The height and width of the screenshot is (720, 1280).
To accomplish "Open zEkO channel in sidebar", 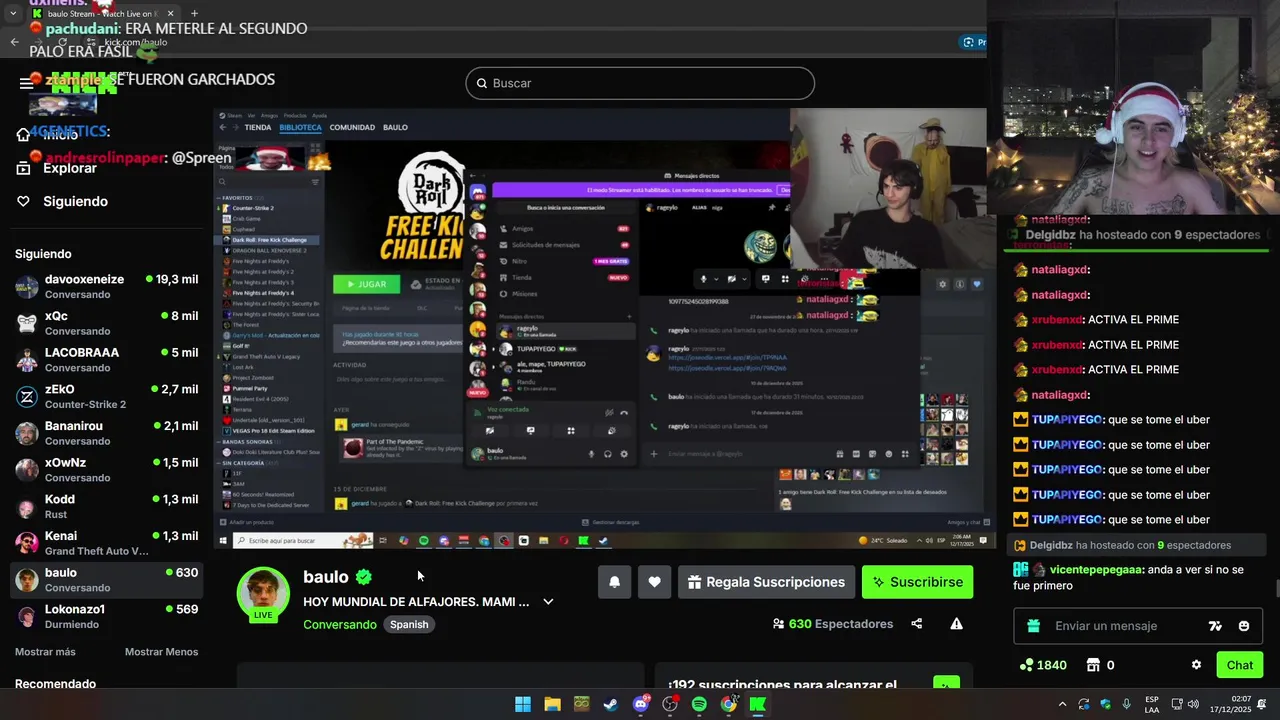I will click(105, 396).
